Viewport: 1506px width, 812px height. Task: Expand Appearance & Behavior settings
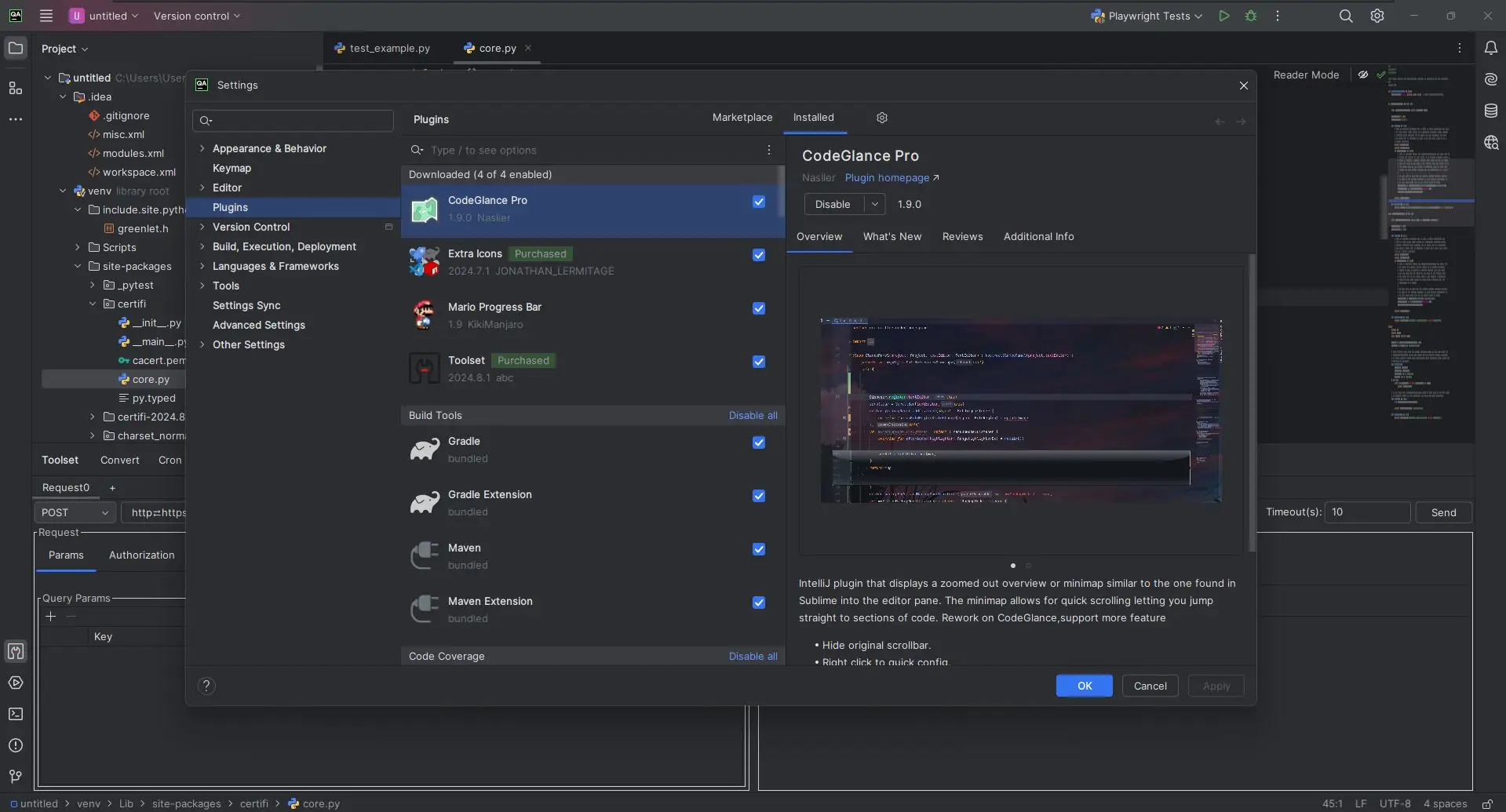click(202, 148)
